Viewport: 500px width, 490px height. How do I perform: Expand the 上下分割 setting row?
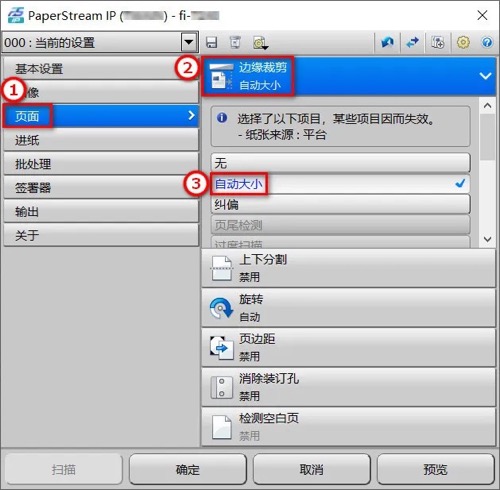pyautogui.click(x=348, y=268)
